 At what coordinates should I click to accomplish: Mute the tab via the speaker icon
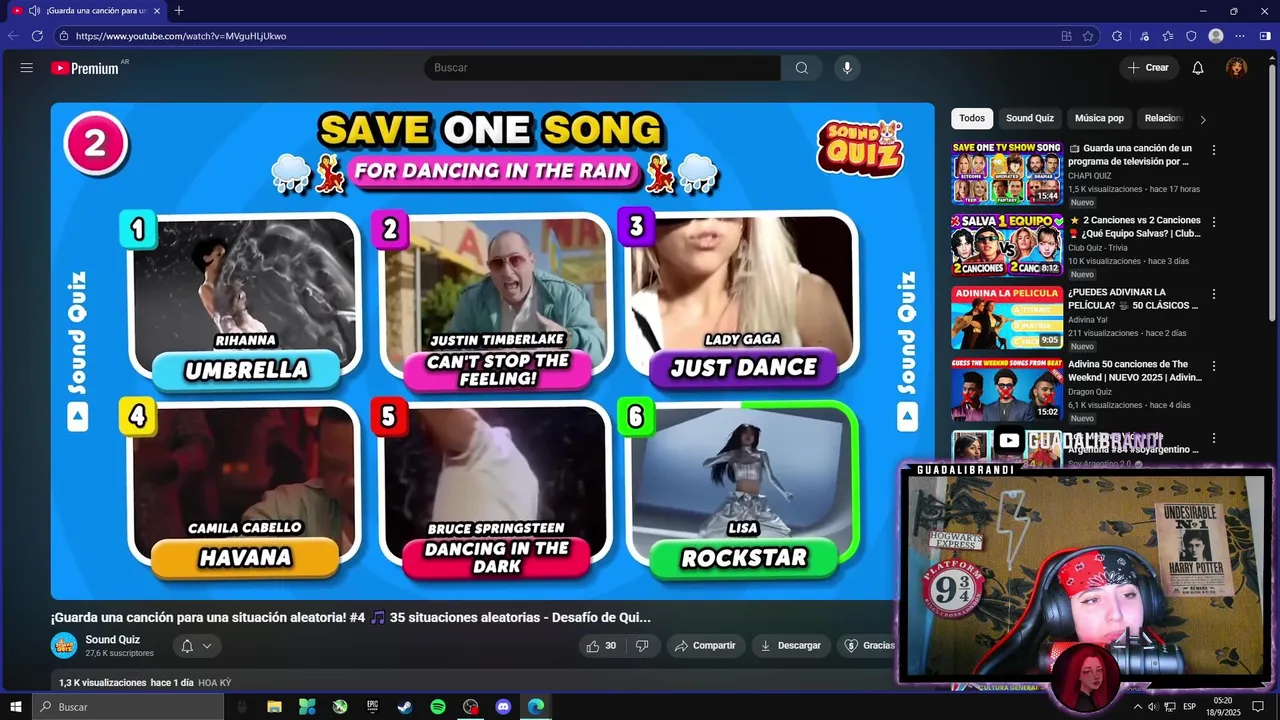coord(34,10)
